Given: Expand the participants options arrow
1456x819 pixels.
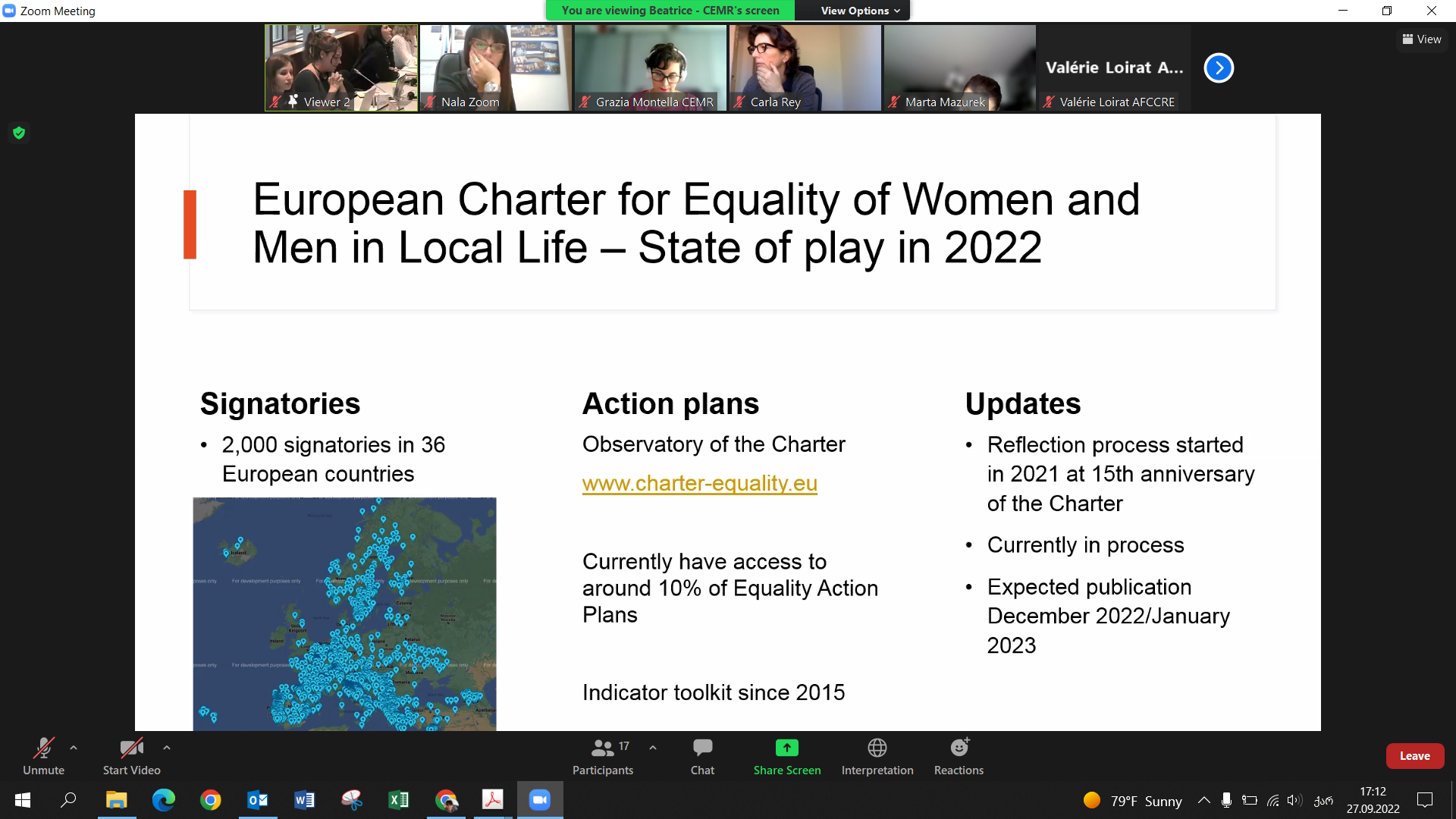Looking at the screenshot, I should click(653, 748).
